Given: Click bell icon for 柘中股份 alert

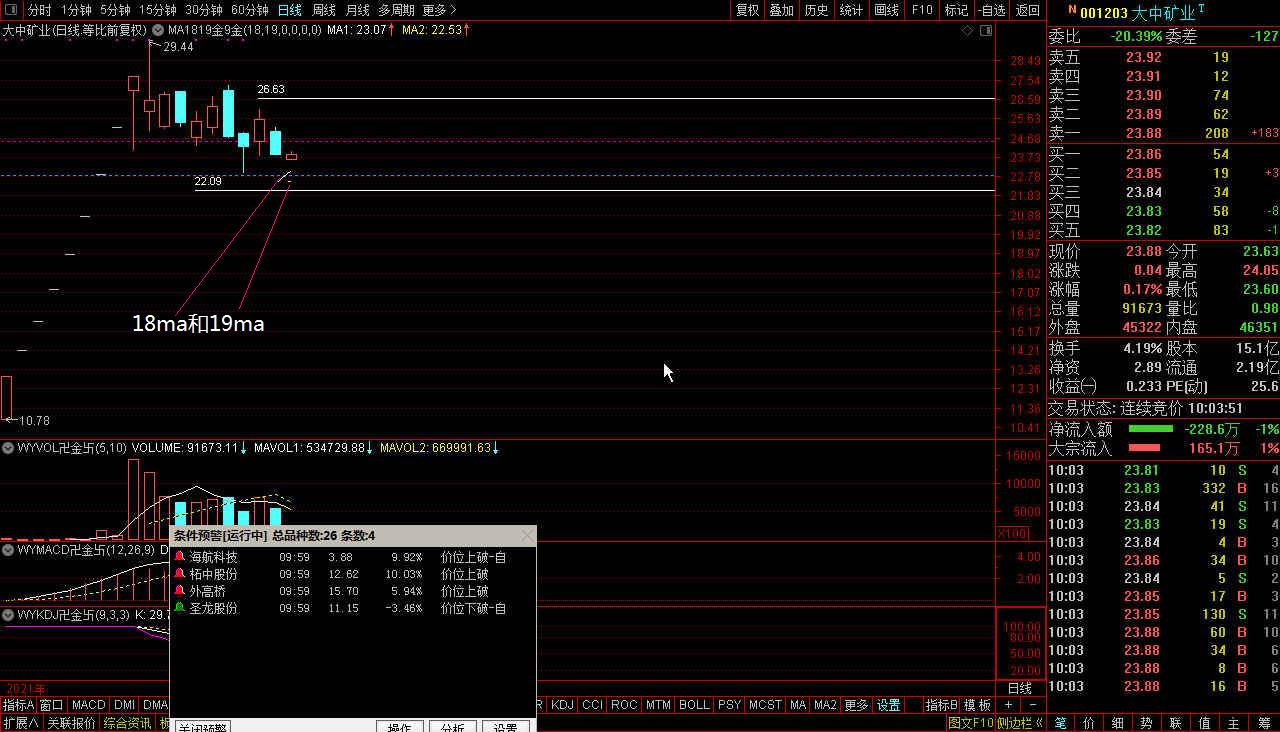Looking at the screenshot, I should (x=180, y=574).
